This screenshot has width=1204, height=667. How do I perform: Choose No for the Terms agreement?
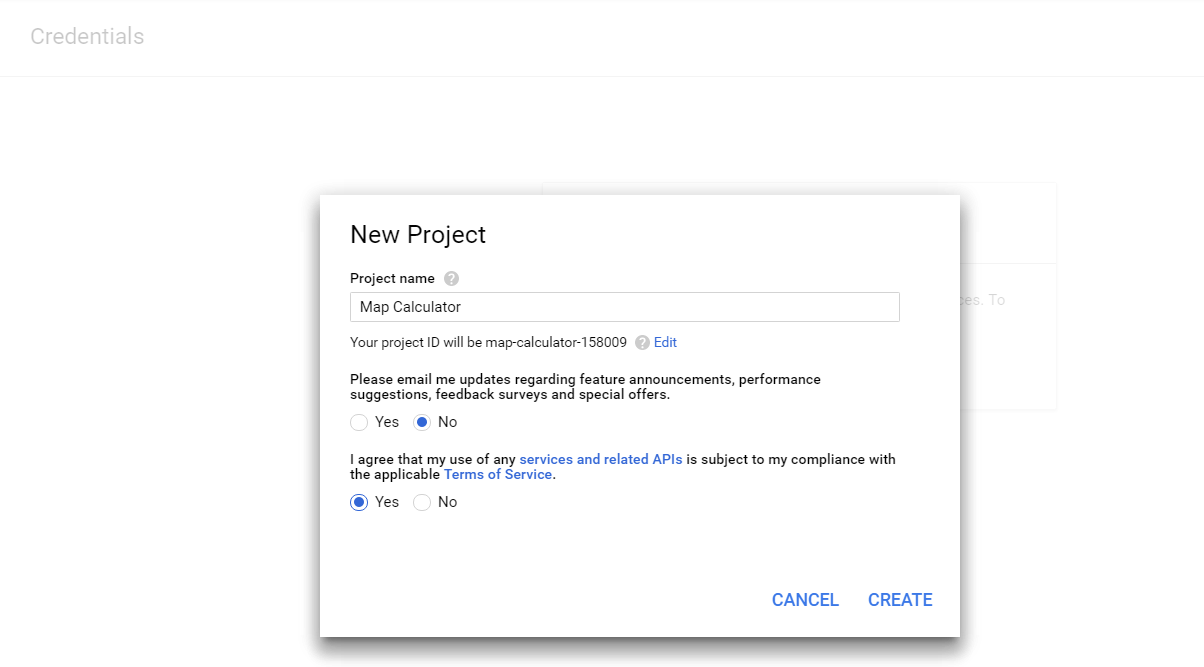point(422,502)
